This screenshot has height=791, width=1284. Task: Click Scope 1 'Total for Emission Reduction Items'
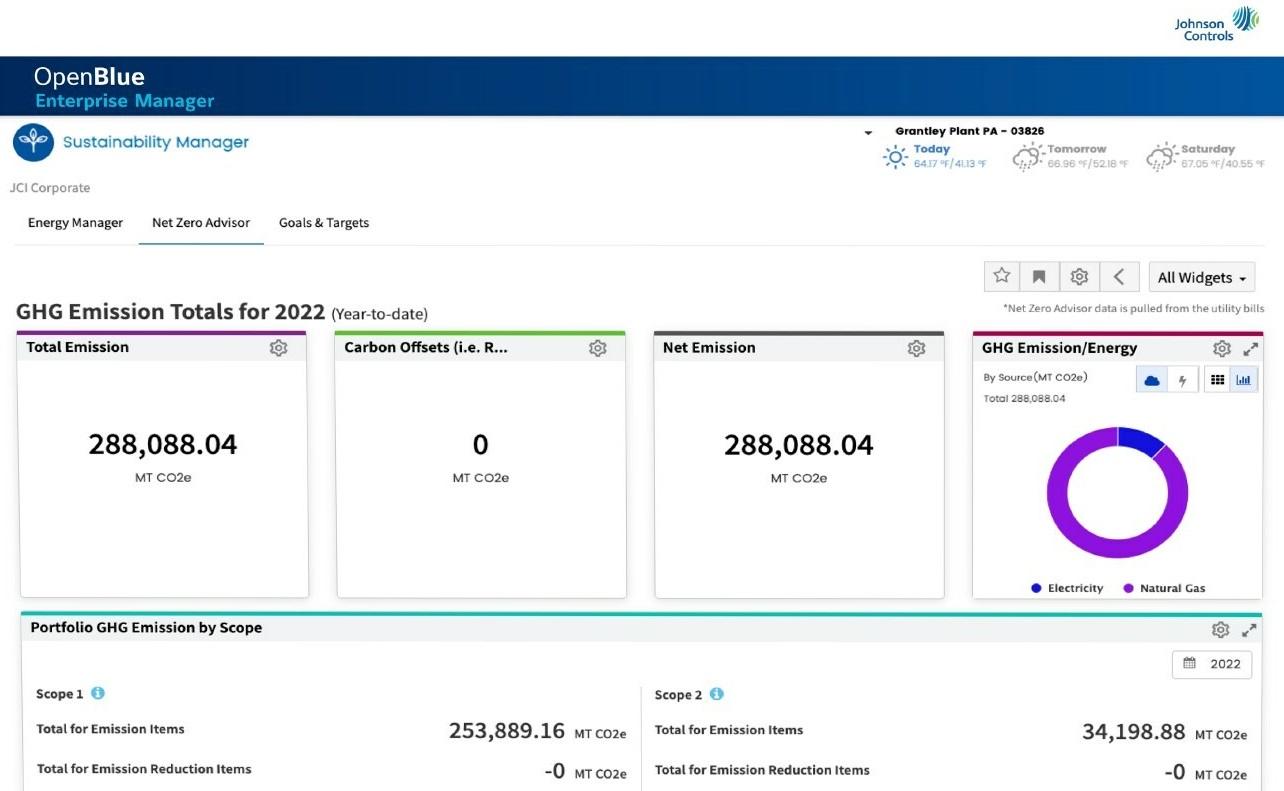144,769
